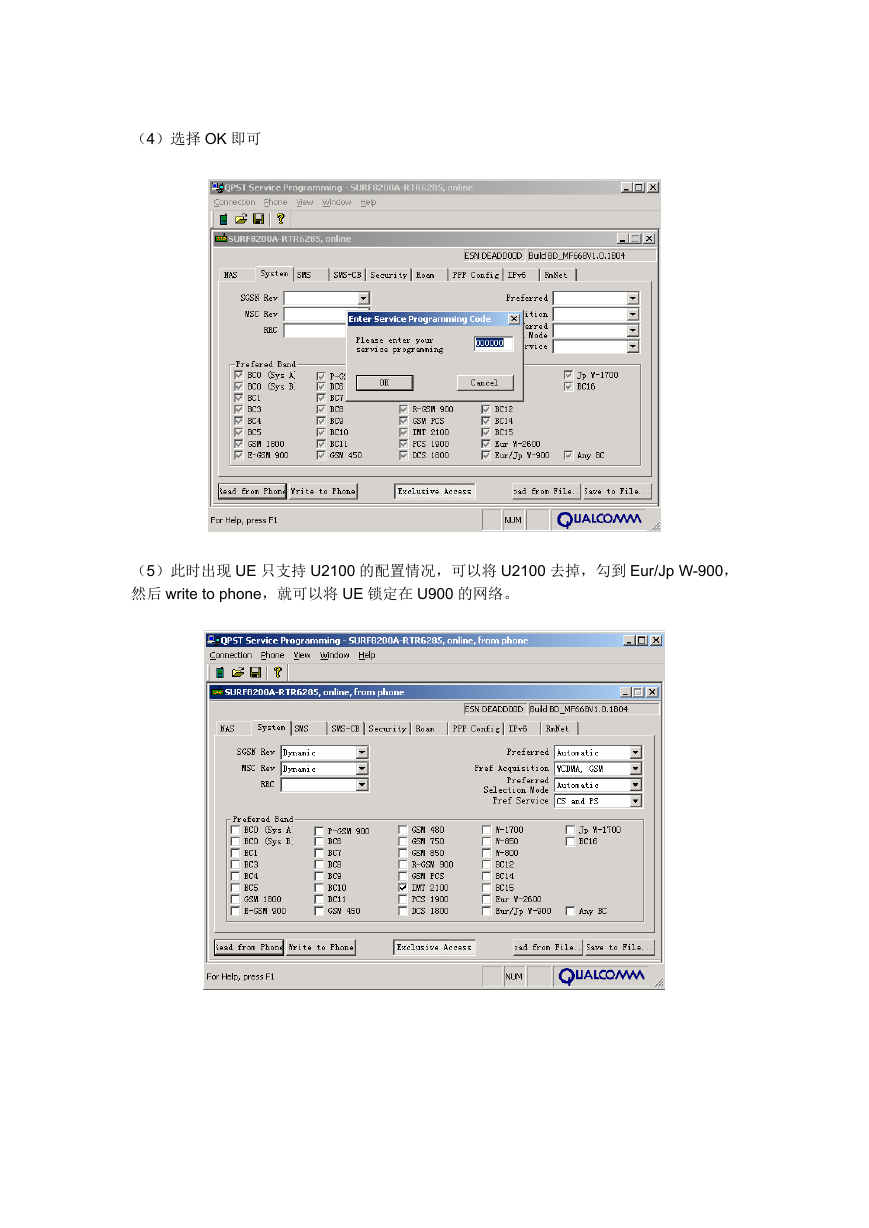Screen dimensions: 869x1228
Task: Expand the empty RBC dropdown in the from-phone window
Action: (362, 785)
